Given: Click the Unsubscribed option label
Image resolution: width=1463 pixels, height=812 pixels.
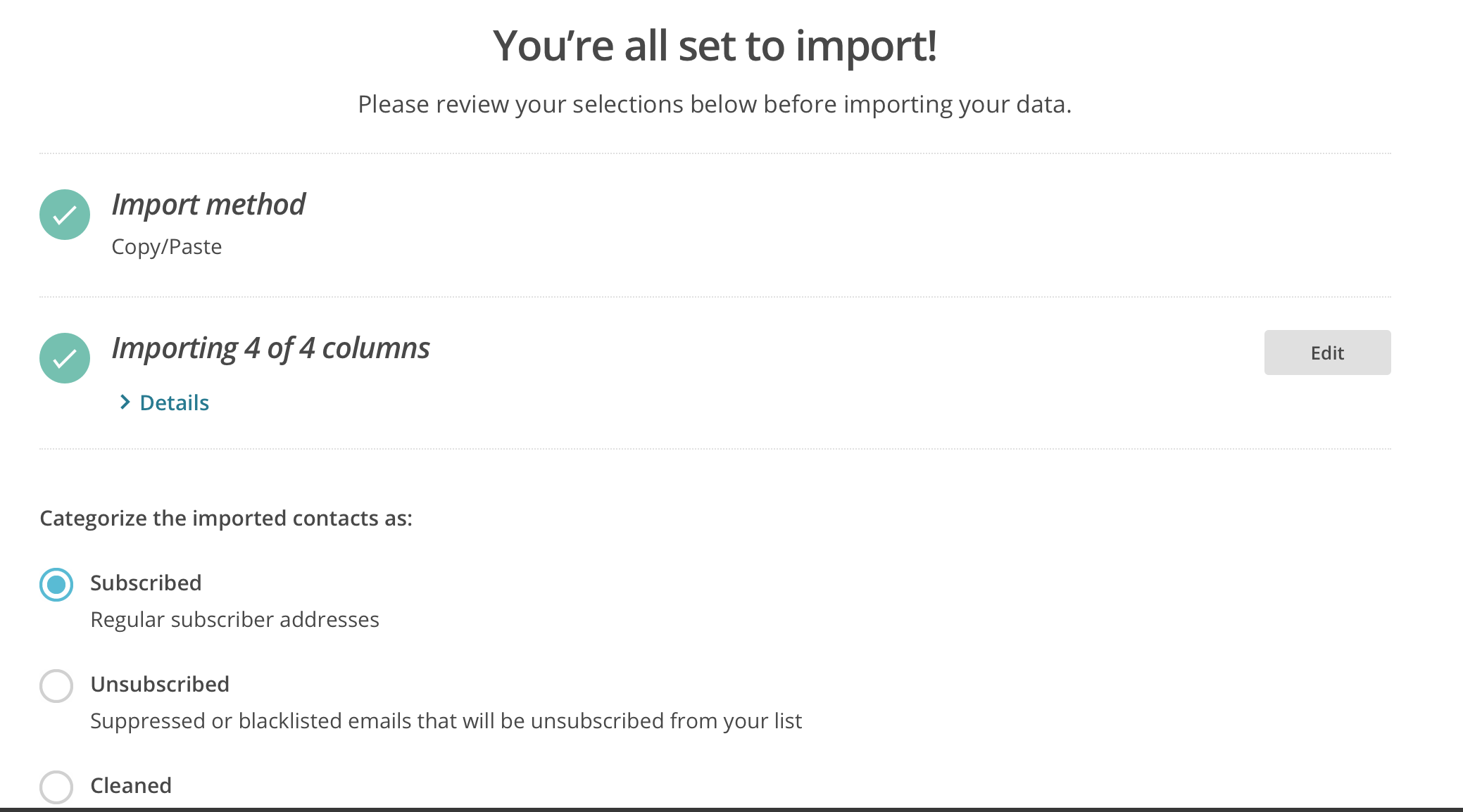Looking at the screenshot, I should (160, 684).
